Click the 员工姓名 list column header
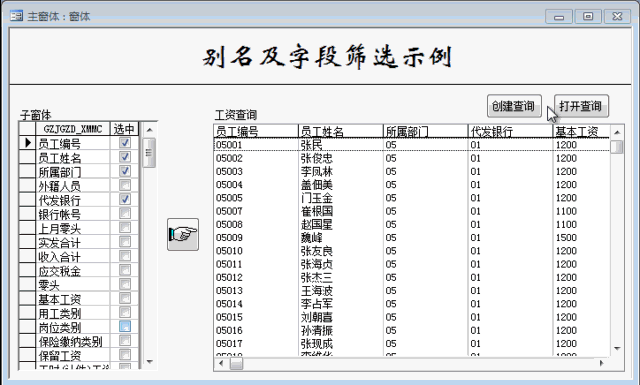 [341, 131]
